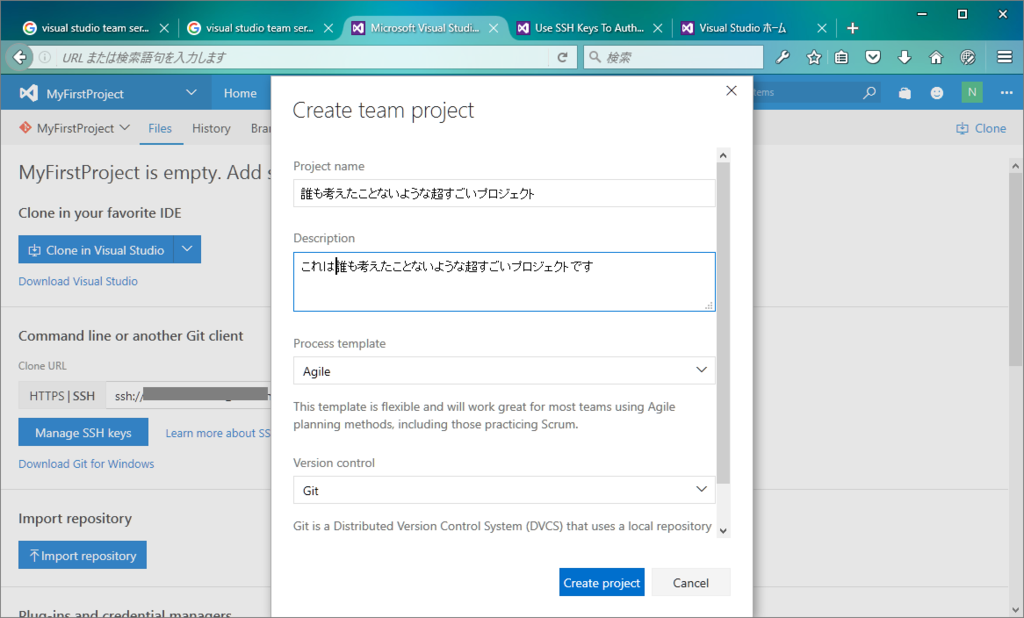
Task: Click the Visual Studio logo beside MyFirstProject
Action: (28, 93)
